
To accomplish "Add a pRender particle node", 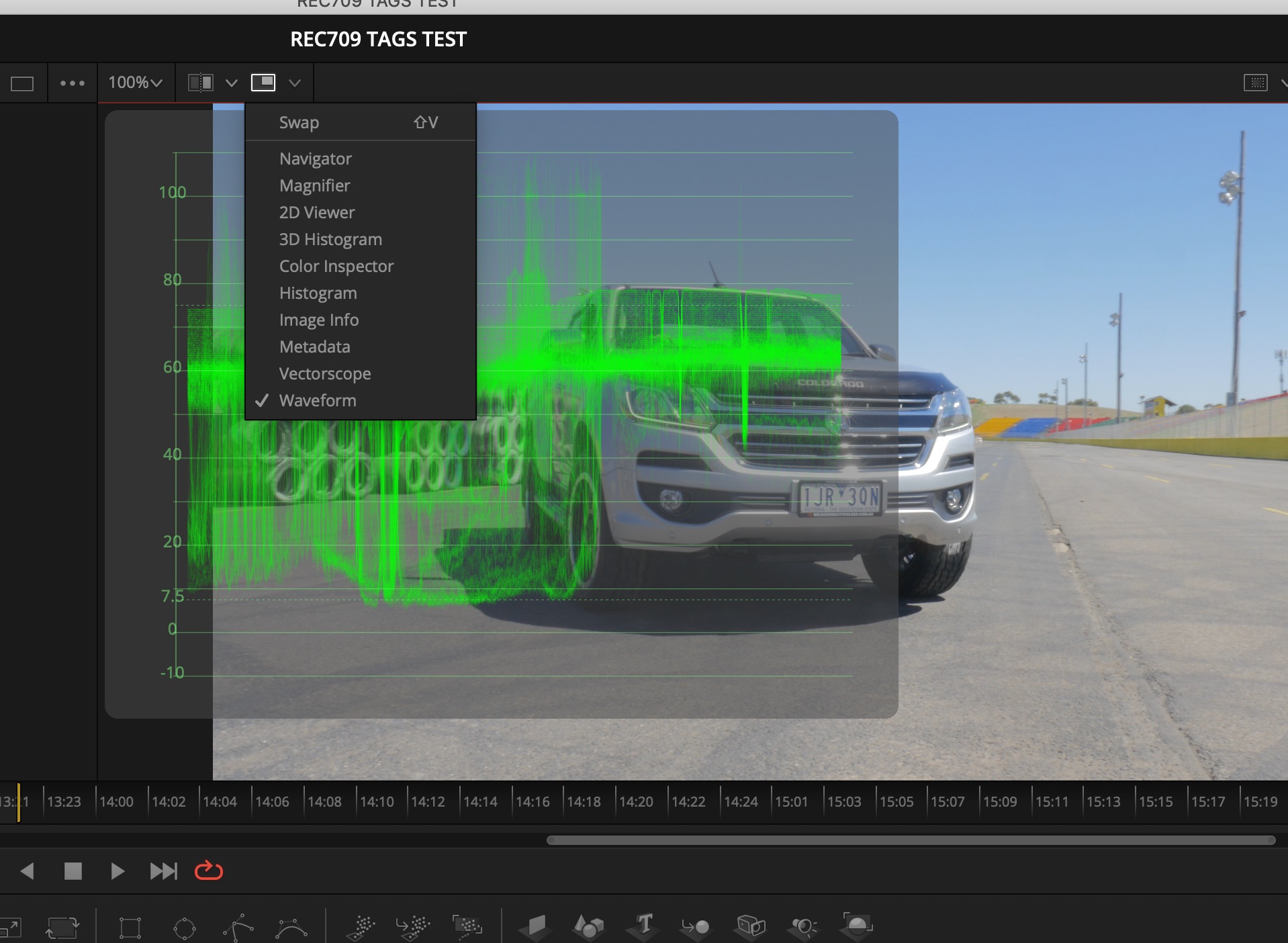I will point(467,927).
